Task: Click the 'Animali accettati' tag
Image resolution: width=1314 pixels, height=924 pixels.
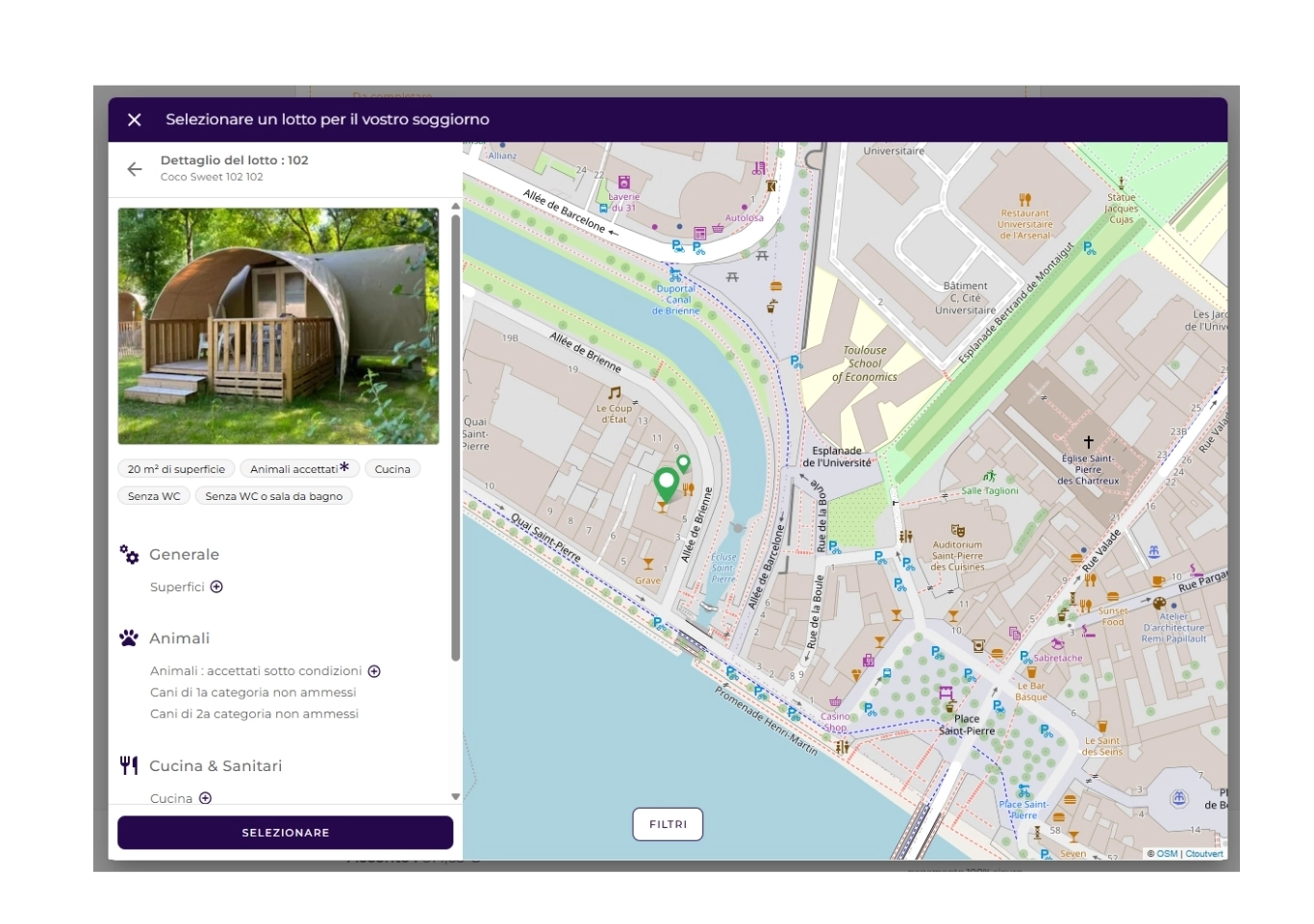Action: 299,469
